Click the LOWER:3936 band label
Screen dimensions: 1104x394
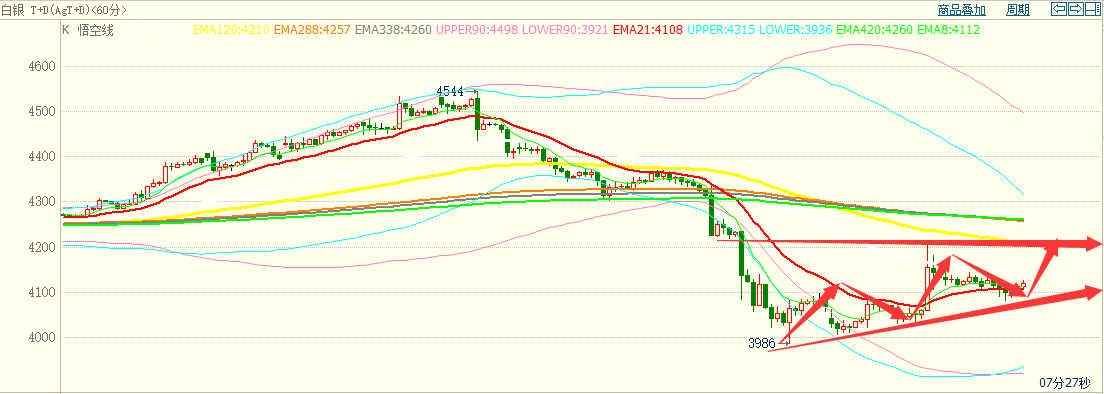[796, 30]
